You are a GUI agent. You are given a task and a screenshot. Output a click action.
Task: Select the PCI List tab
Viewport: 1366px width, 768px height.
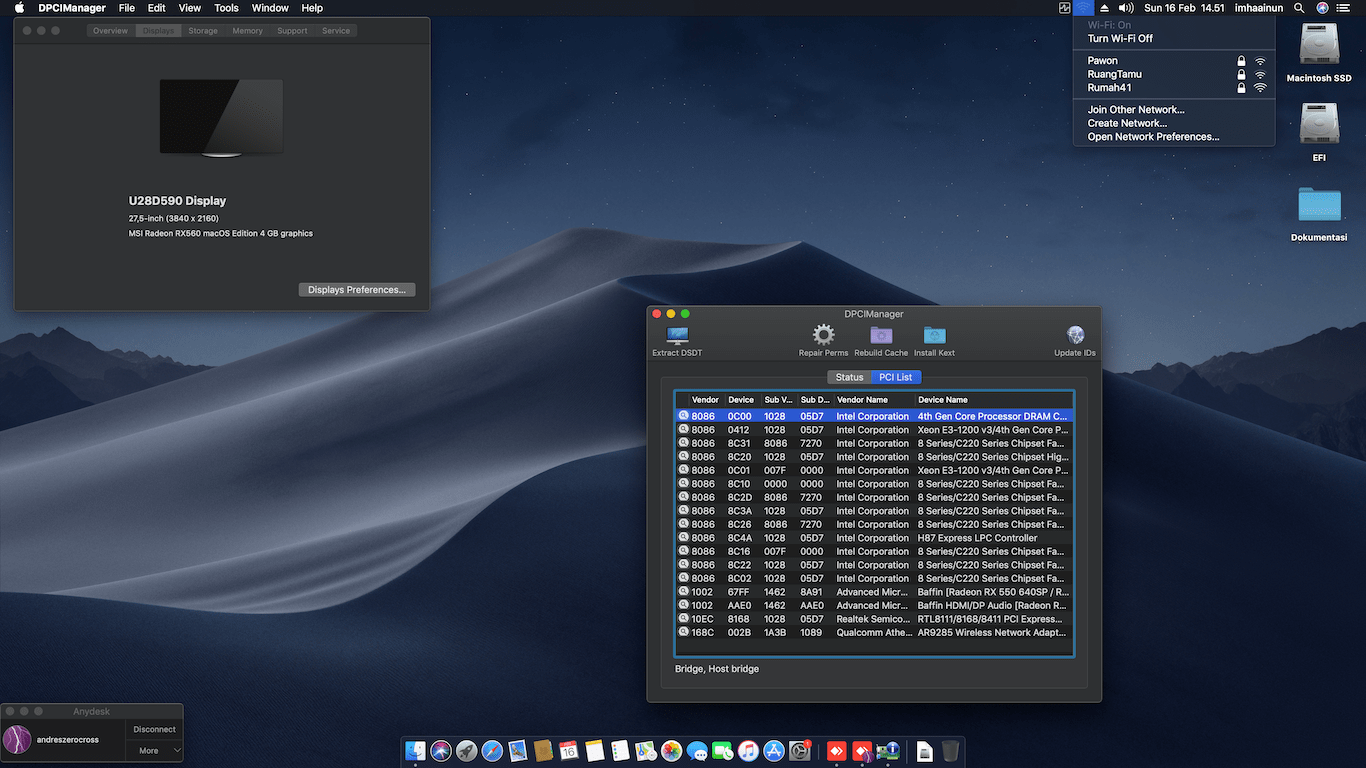tap(895, 377)
